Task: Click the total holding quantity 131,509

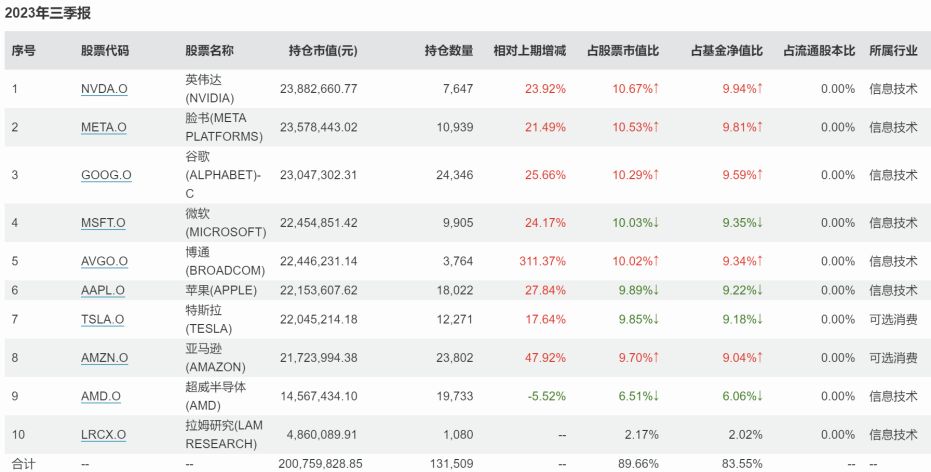Action: pyautogui.click(x=454, y=464)
